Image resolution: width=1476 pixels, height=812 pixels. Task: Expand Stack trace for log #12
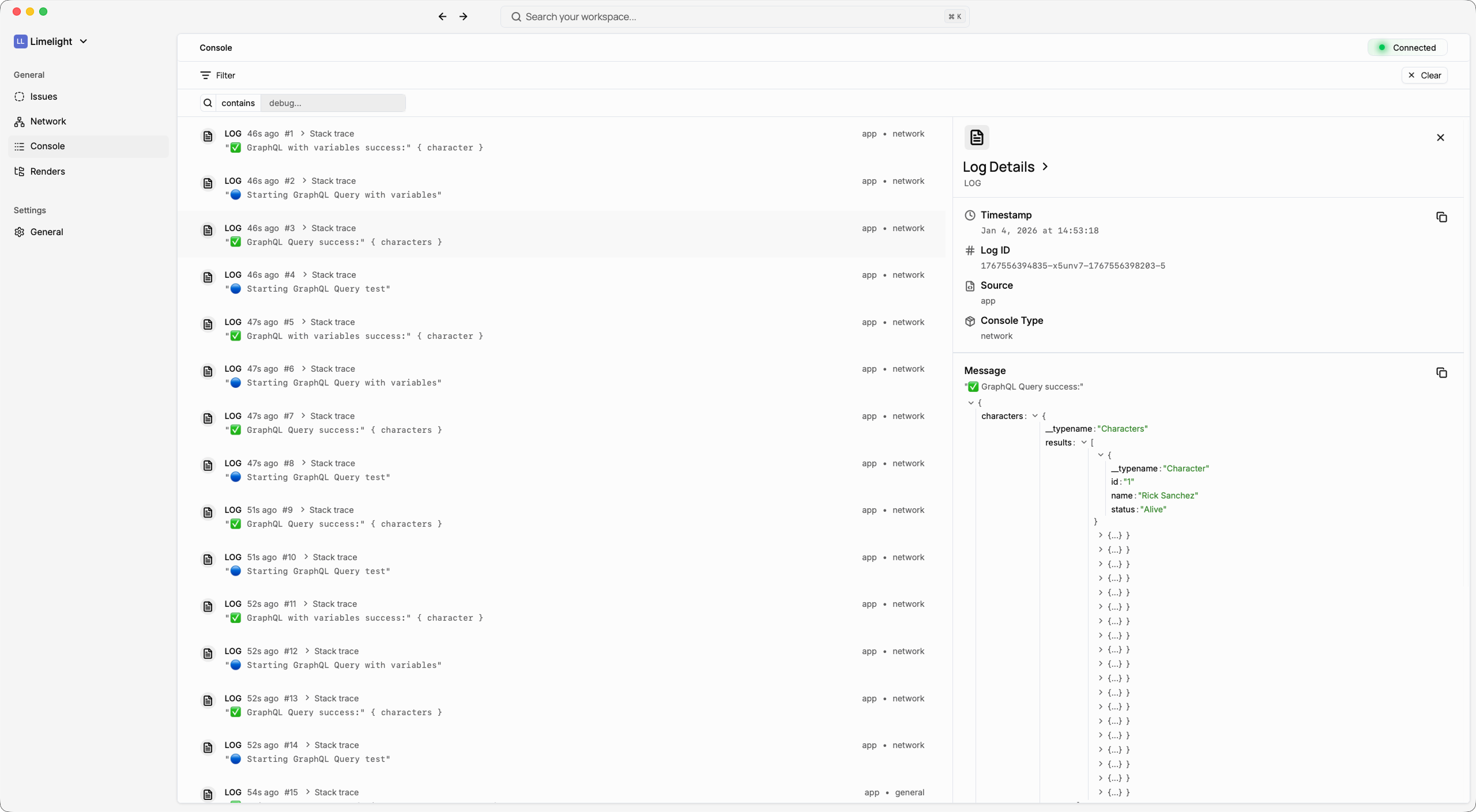click(x=331, y=651)
